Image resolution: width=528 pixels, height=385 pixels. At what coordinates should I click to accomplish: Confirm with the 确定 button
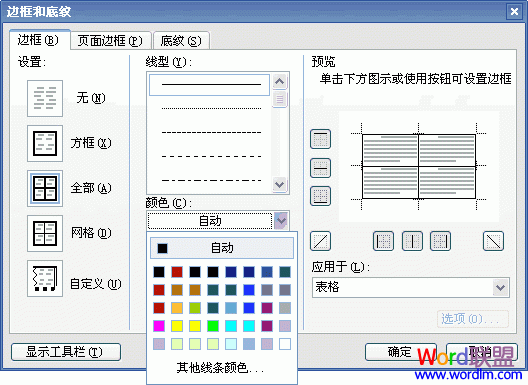pyautogui.click(x=401, y=352)
